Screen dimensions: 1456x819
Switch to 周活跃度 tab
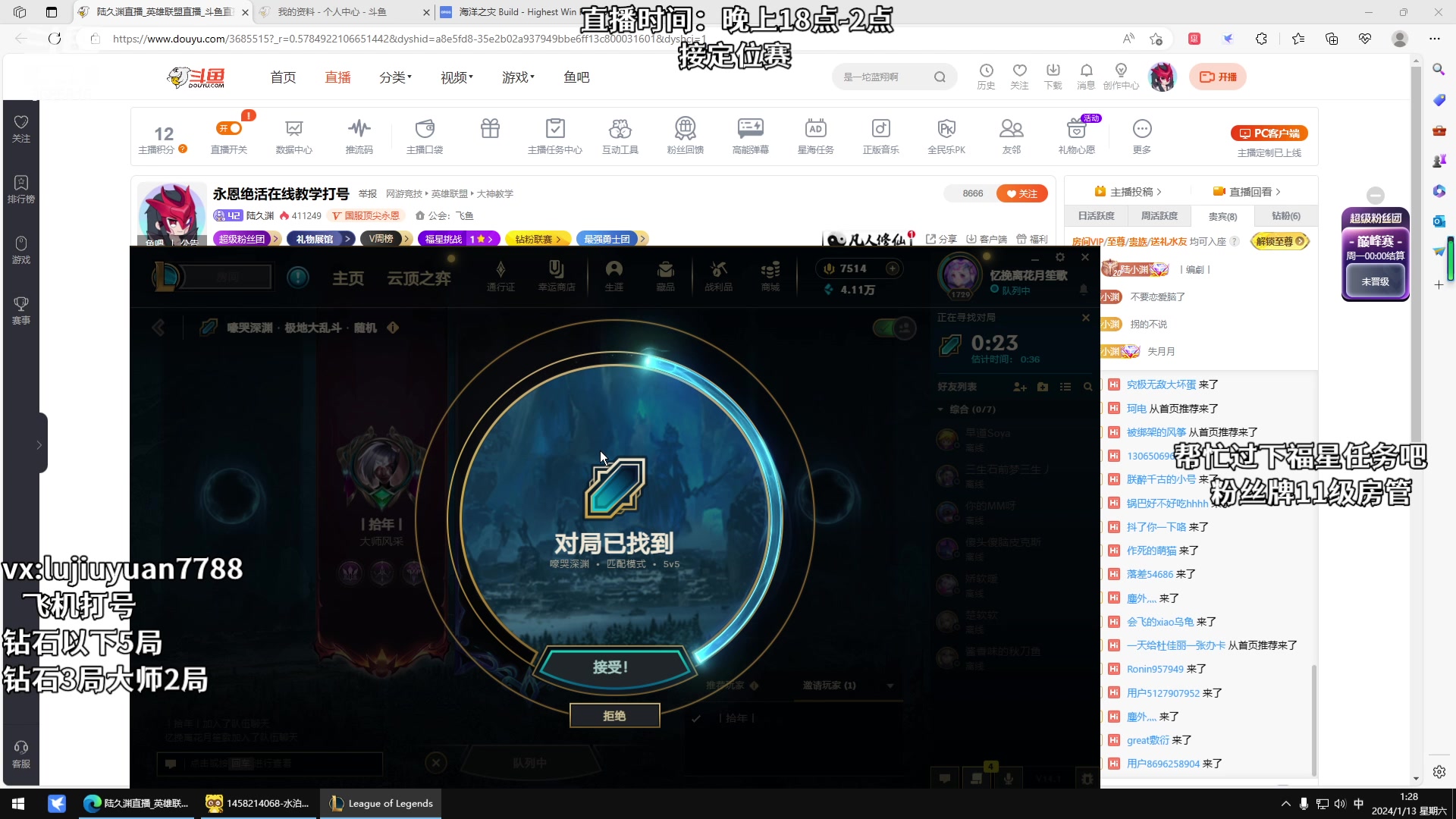(1159, 216)
